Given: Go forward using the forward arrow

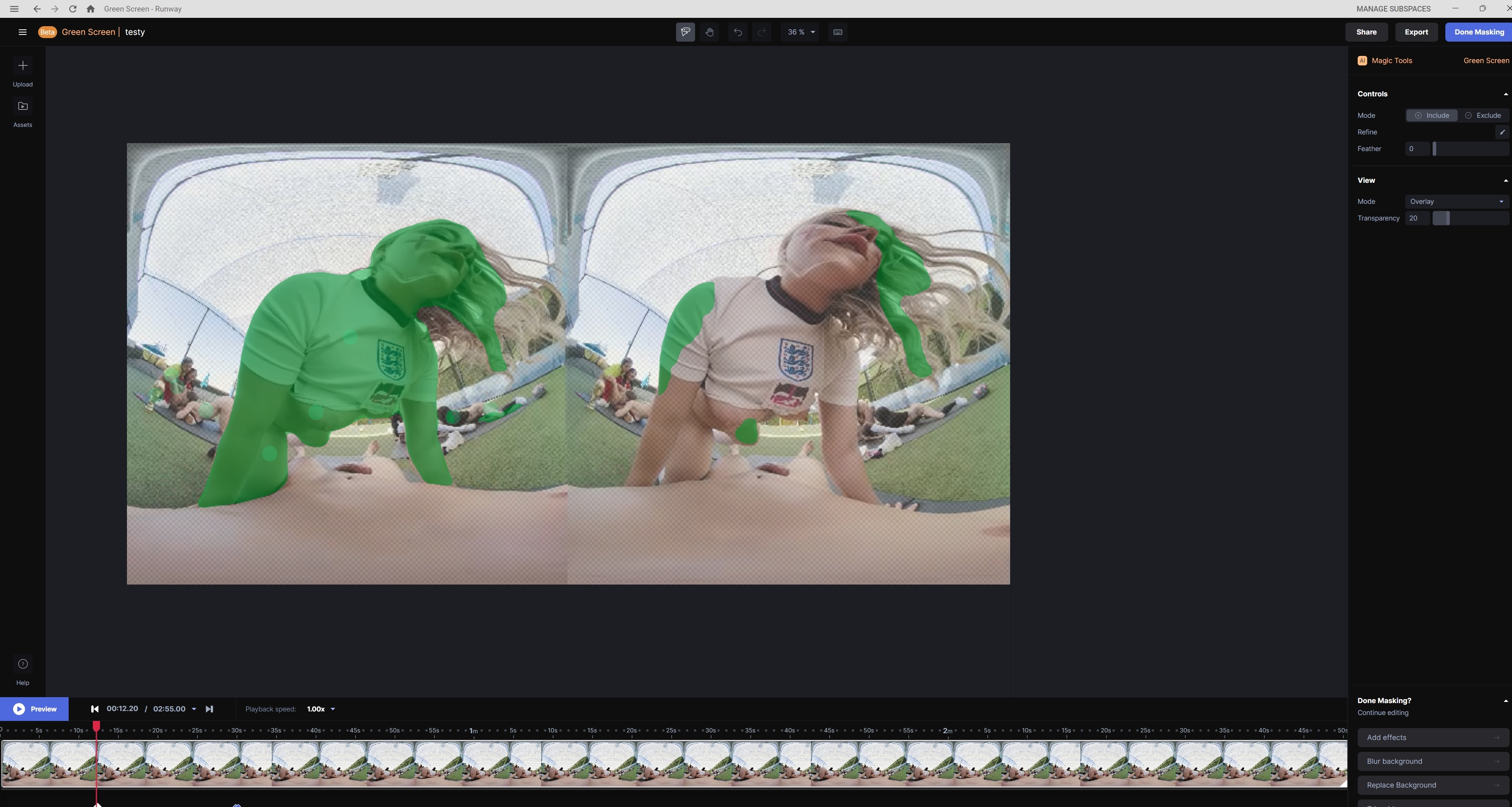Looking at the screenshot, I should point(55,9).
